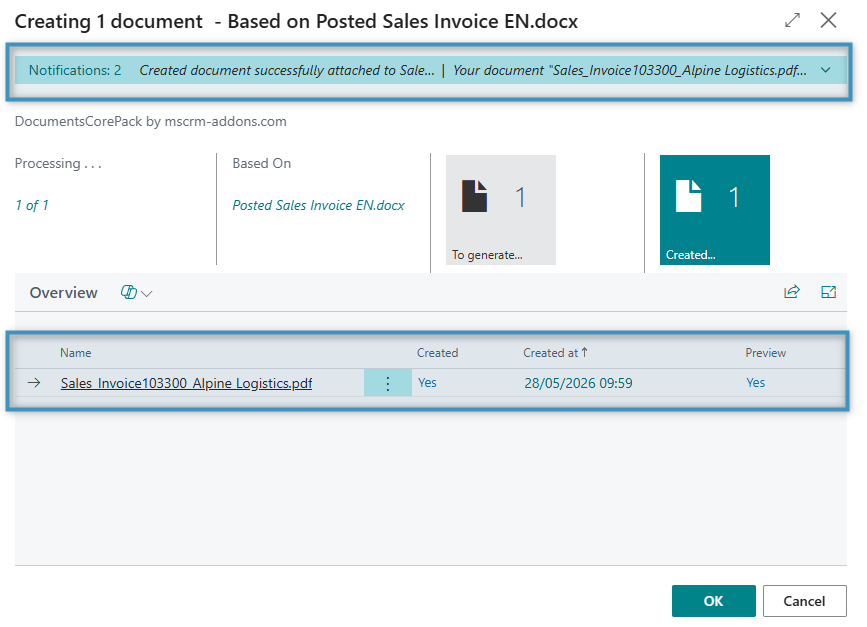Click the '1 of 1' processing value
Screen dimensions: 867x627
click(32, 205)
